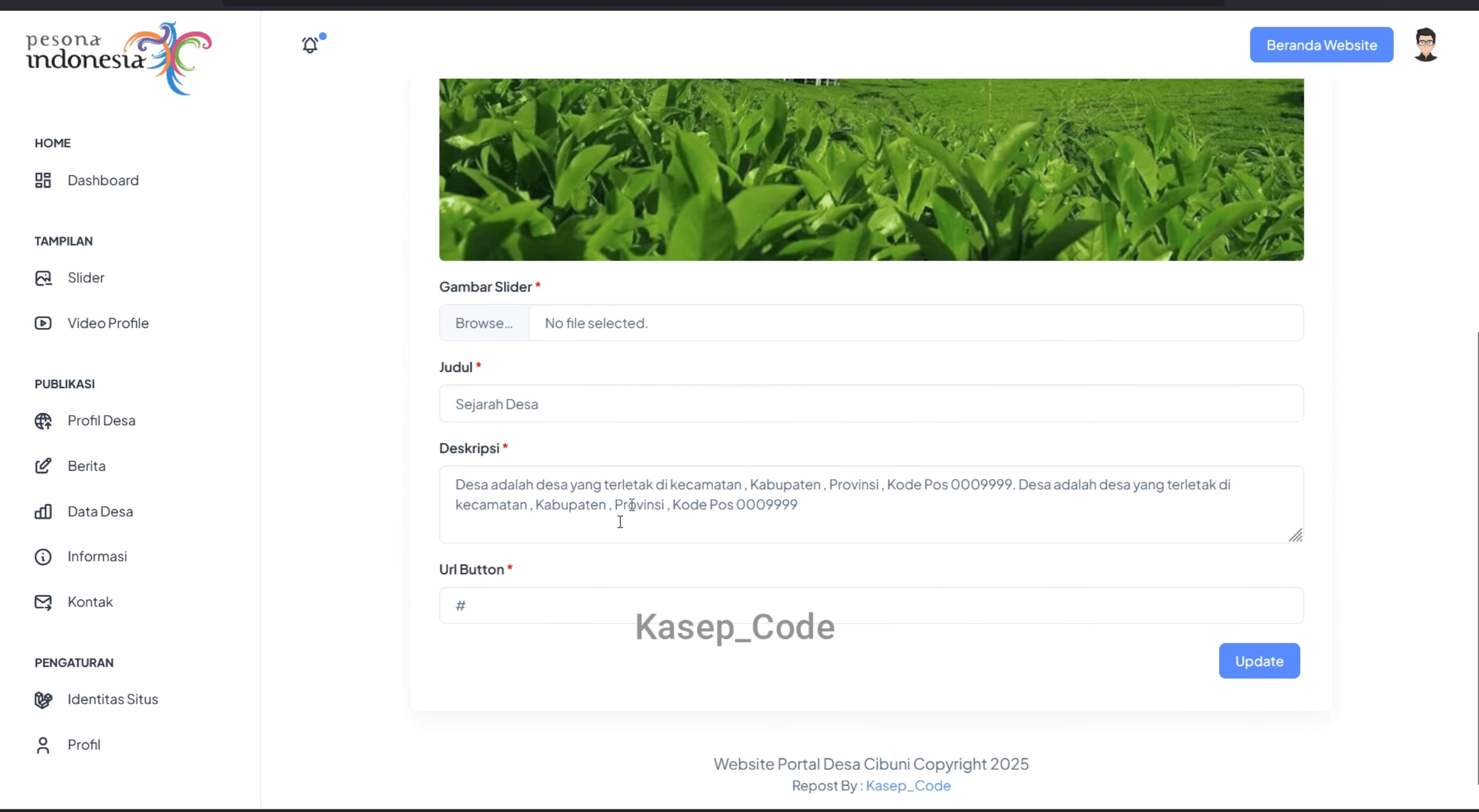1479x812 pixels.
Task: Click the Judul input field
Action: [x=871, y=404]
